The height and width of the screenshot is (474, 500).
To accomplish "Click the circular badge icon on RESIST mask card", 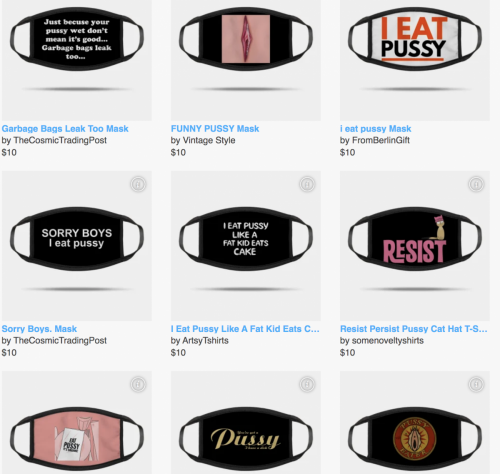I will [476, 184].
